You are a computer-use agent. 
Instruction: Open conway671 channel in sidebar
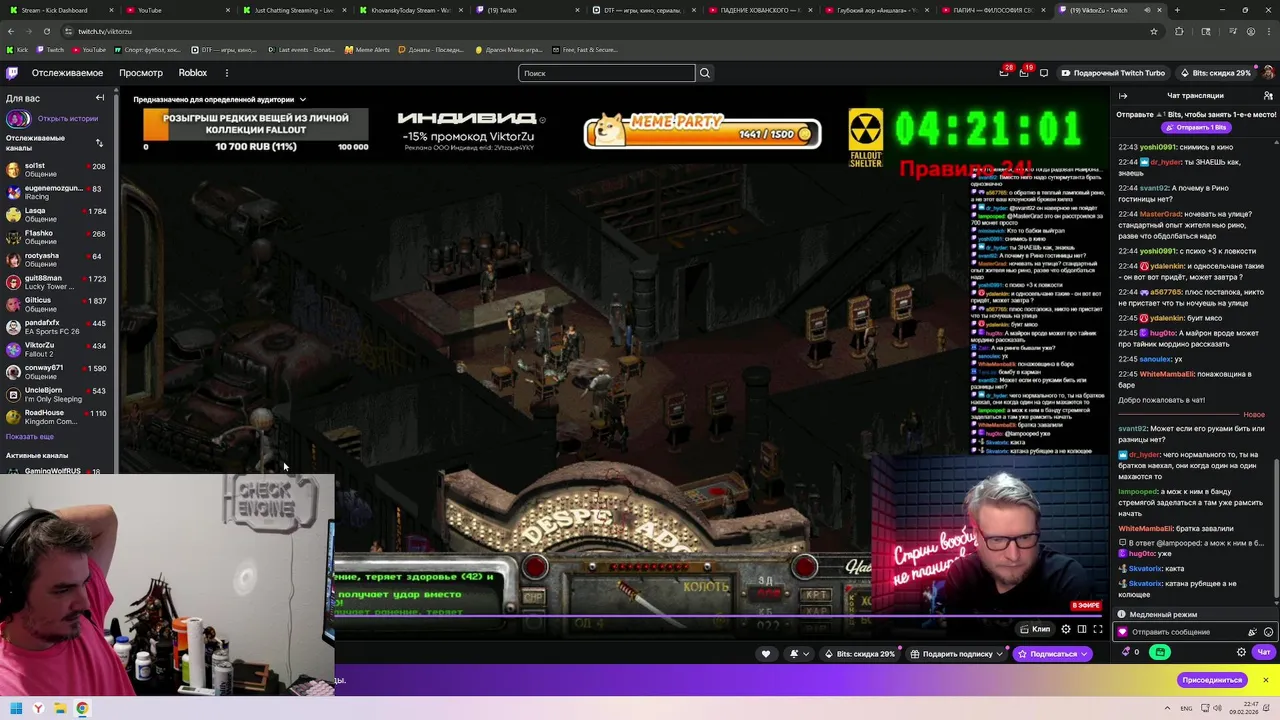(57, 372)
